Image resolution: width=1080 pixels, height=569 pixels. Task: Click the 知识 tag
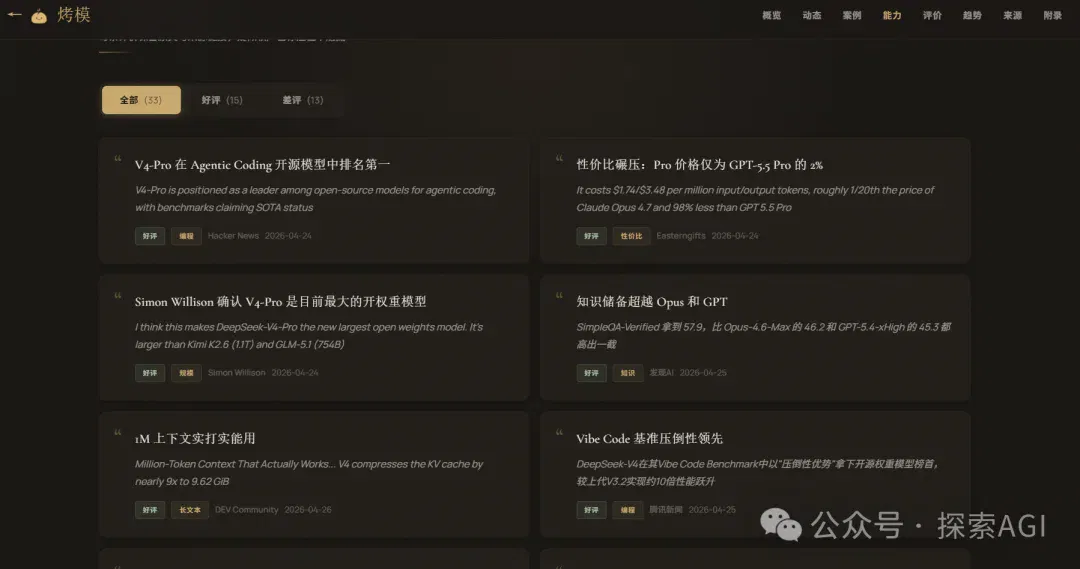click(x=627, y=373)
